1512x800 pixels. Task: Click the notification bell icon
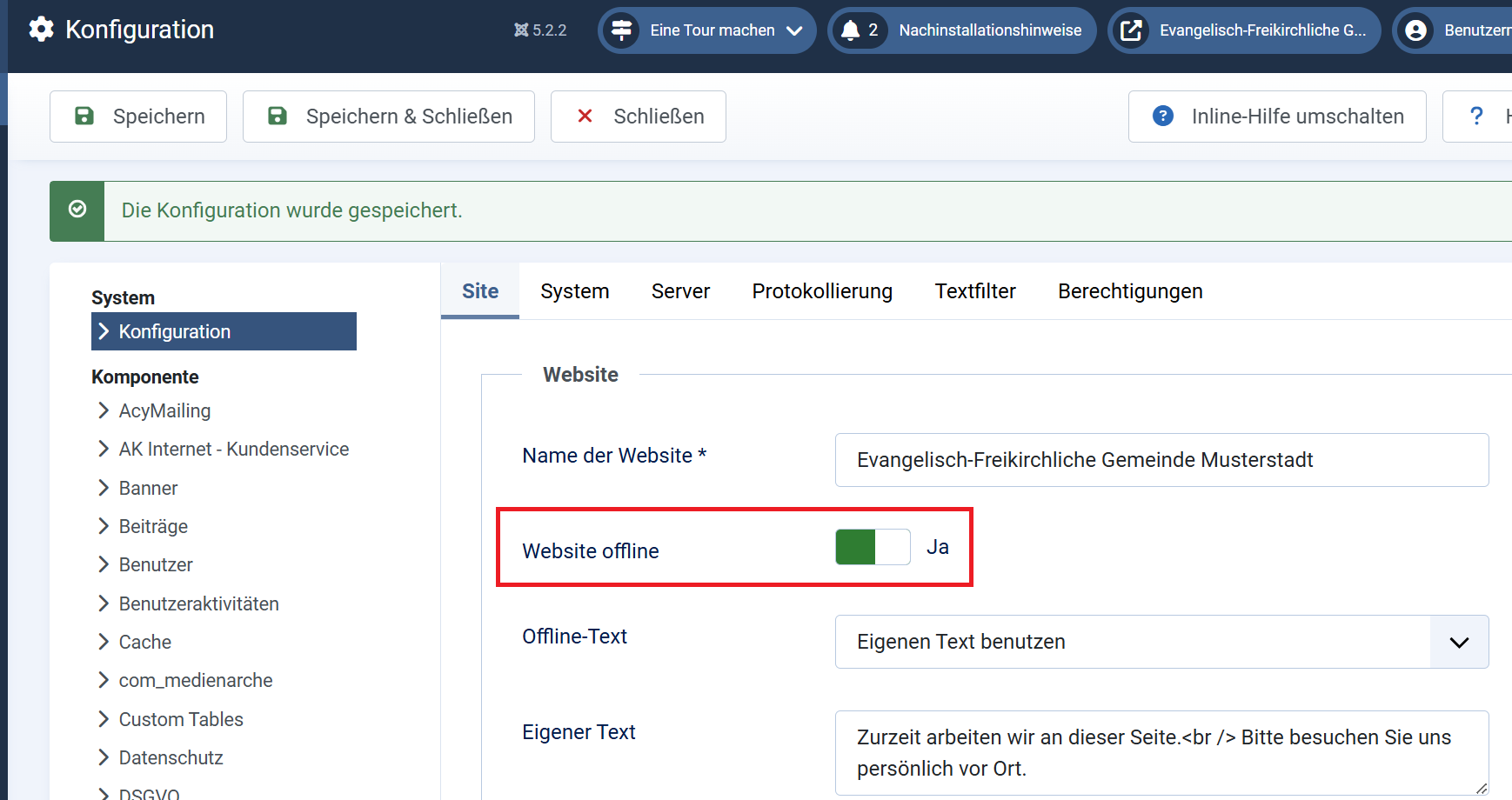850,30
